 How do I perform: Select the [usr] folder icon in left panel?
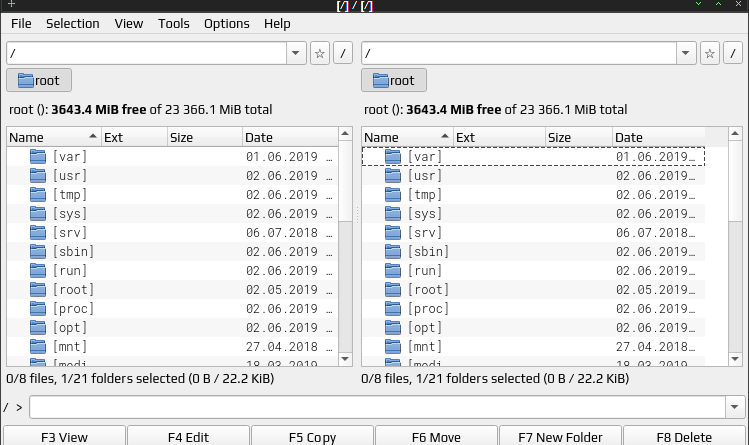coord(39,176)
